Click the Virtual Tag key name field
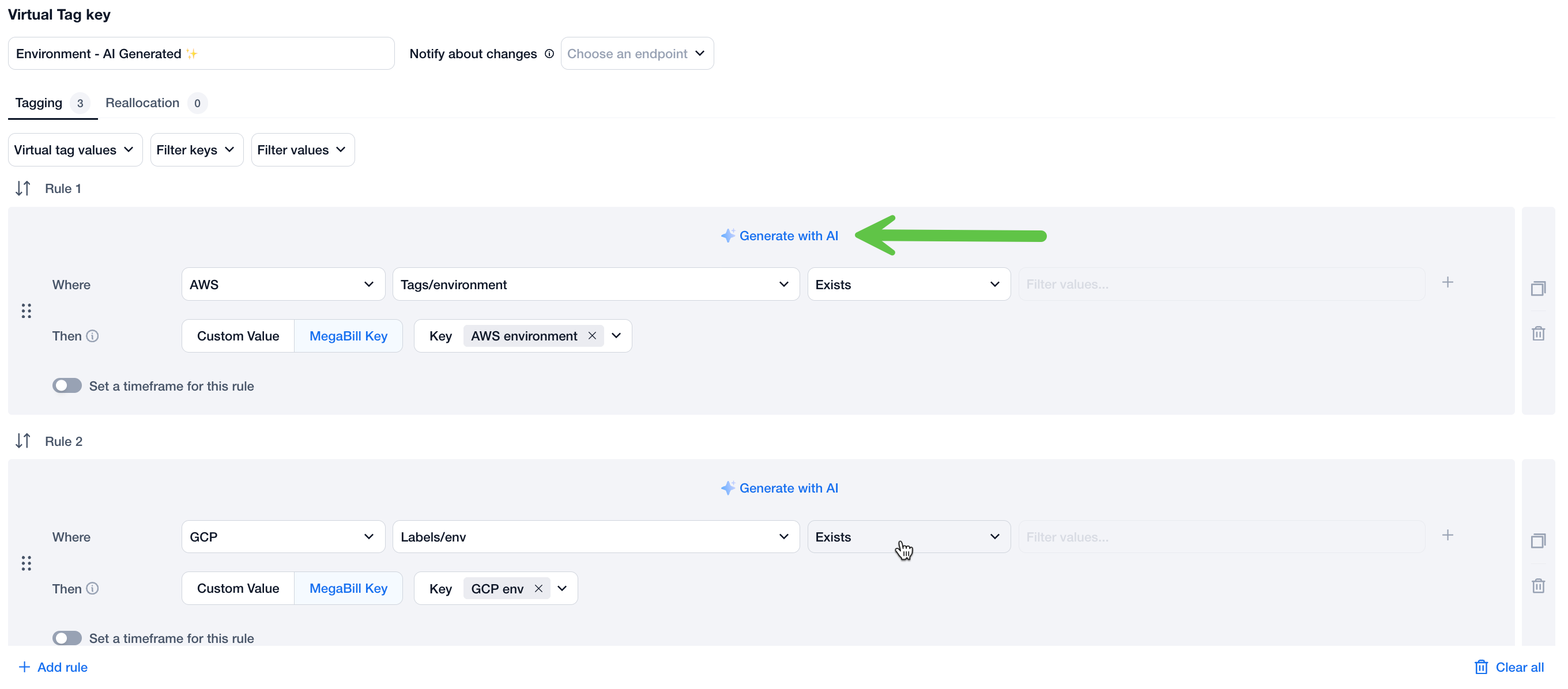Image resolution: width=1568 pixels, height=689 pixels. [x=201, y=54]
